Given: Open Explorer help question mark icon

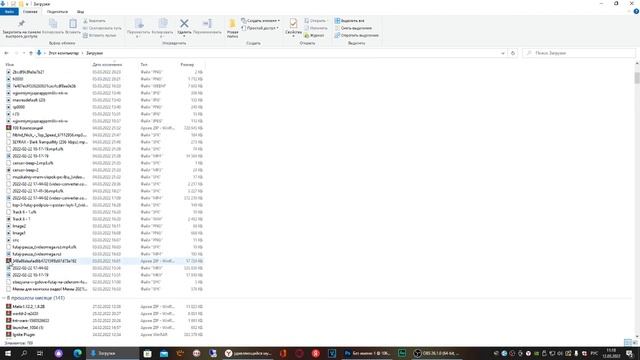Looking at the screenshot, I should point(636,11).
